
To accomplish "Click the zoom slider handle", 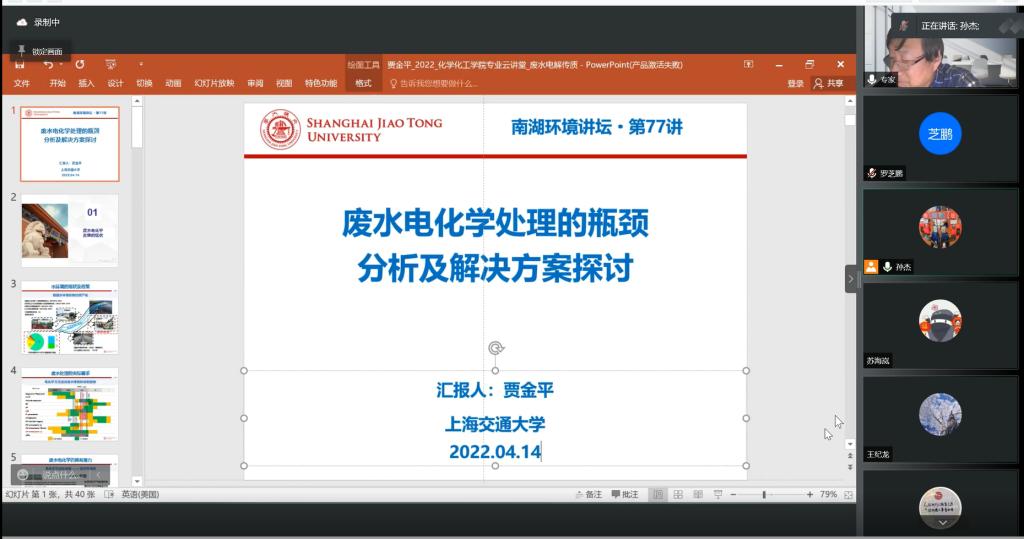I will point(764,494).
